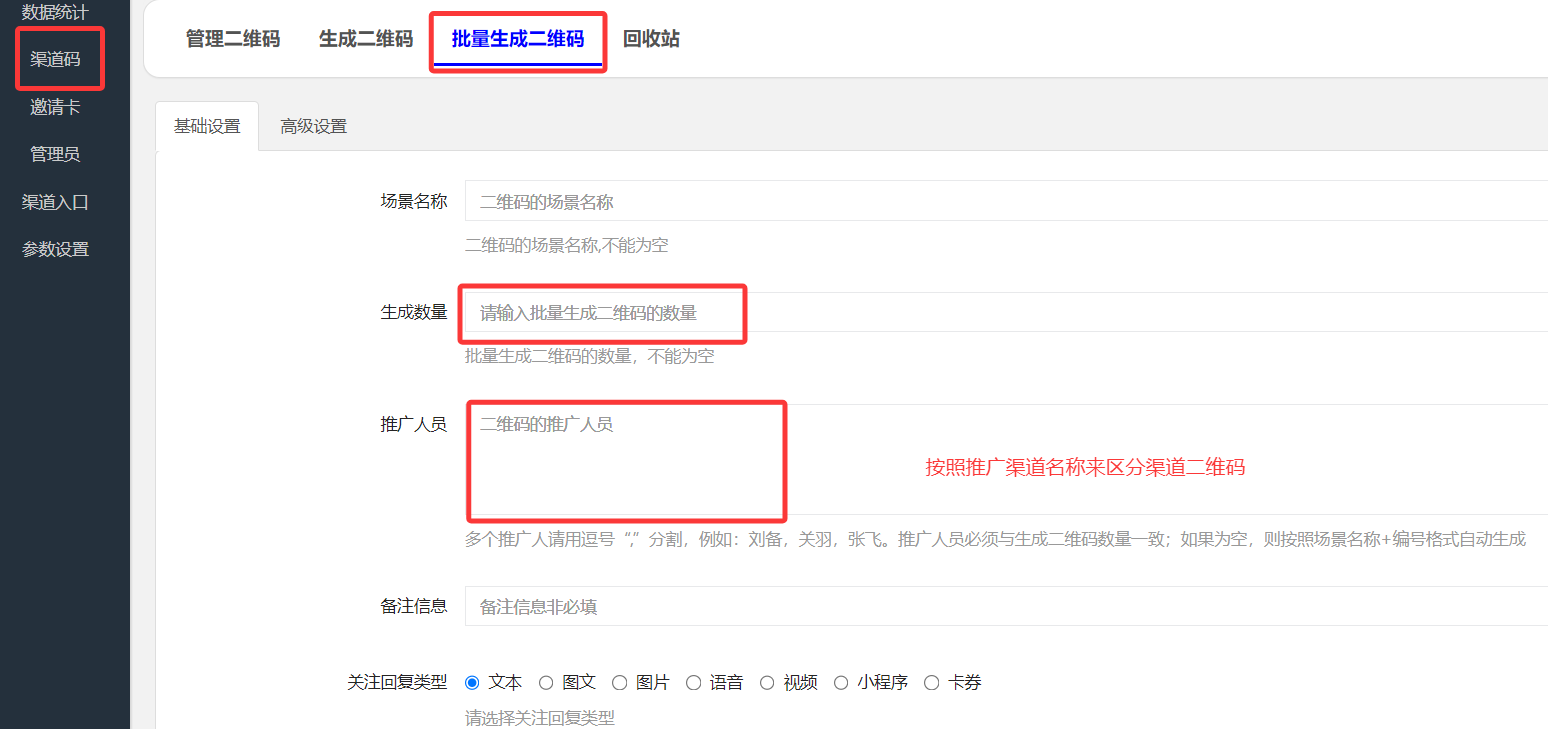This screenshot has width=1548, height=729.
Task: Open 回收站 tab
Action: click(x=651, y=39)
